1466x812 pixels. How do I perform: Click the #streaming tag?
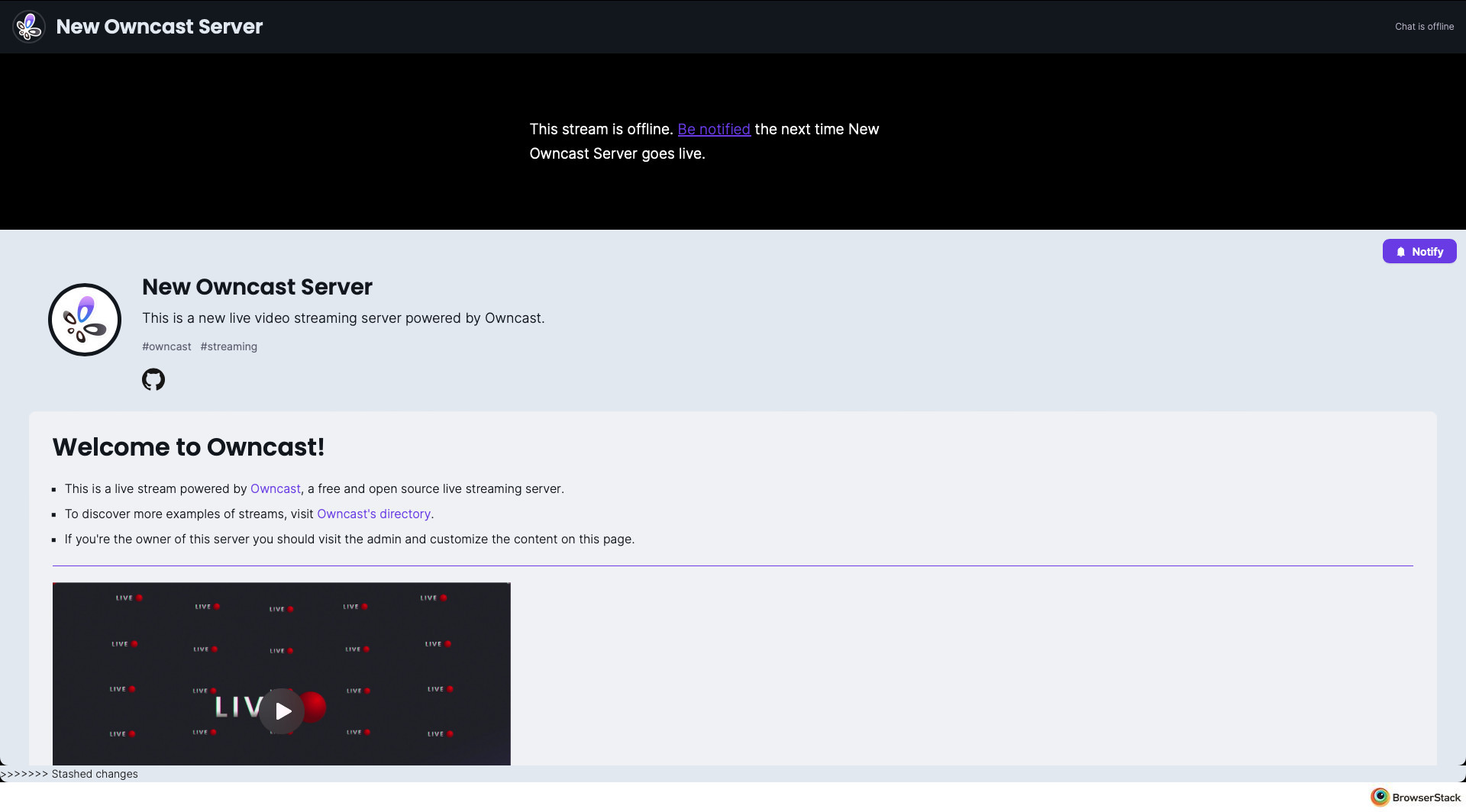[x=229, y=346]
